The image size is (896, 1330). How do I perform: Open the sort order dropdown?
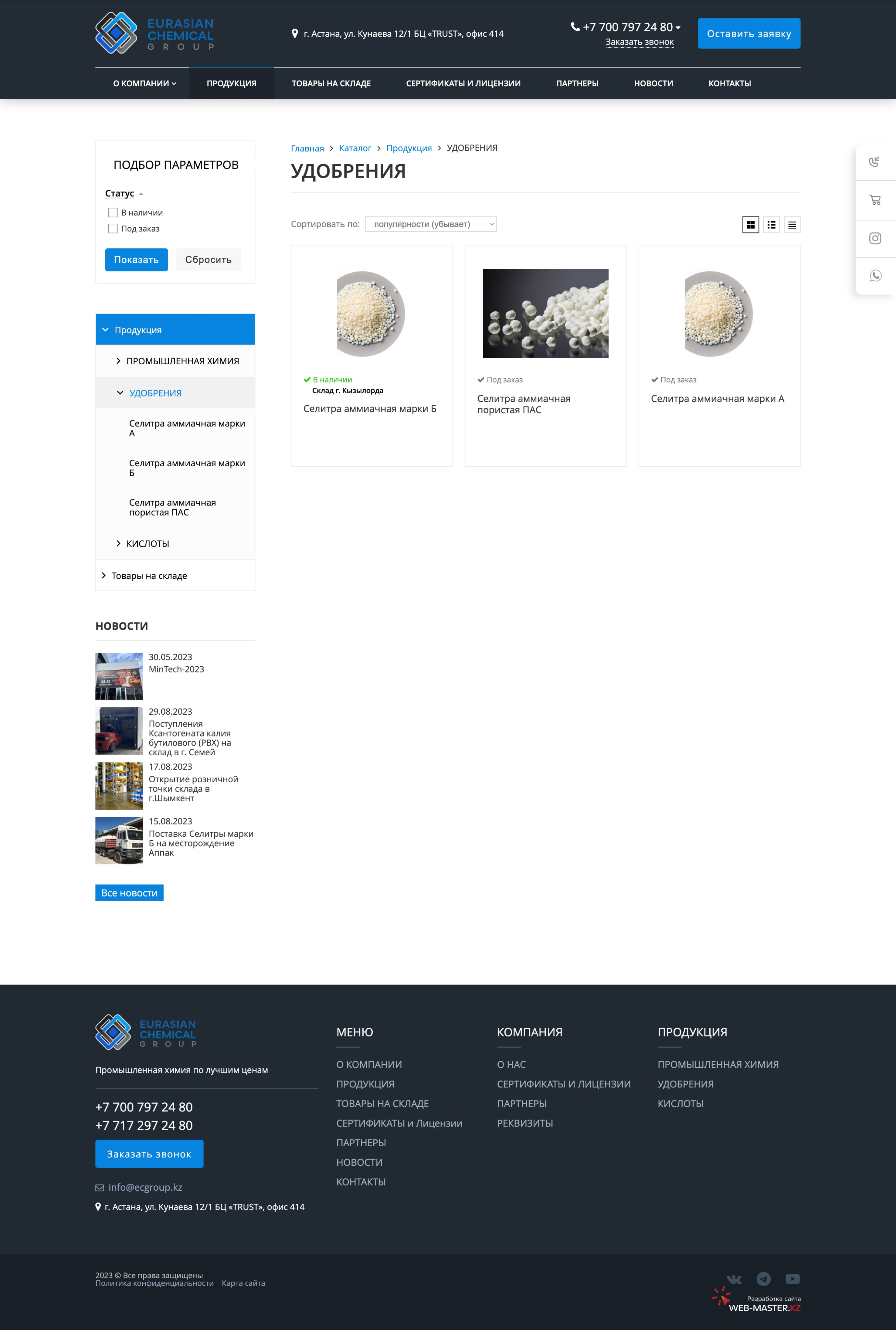(431, 224)
